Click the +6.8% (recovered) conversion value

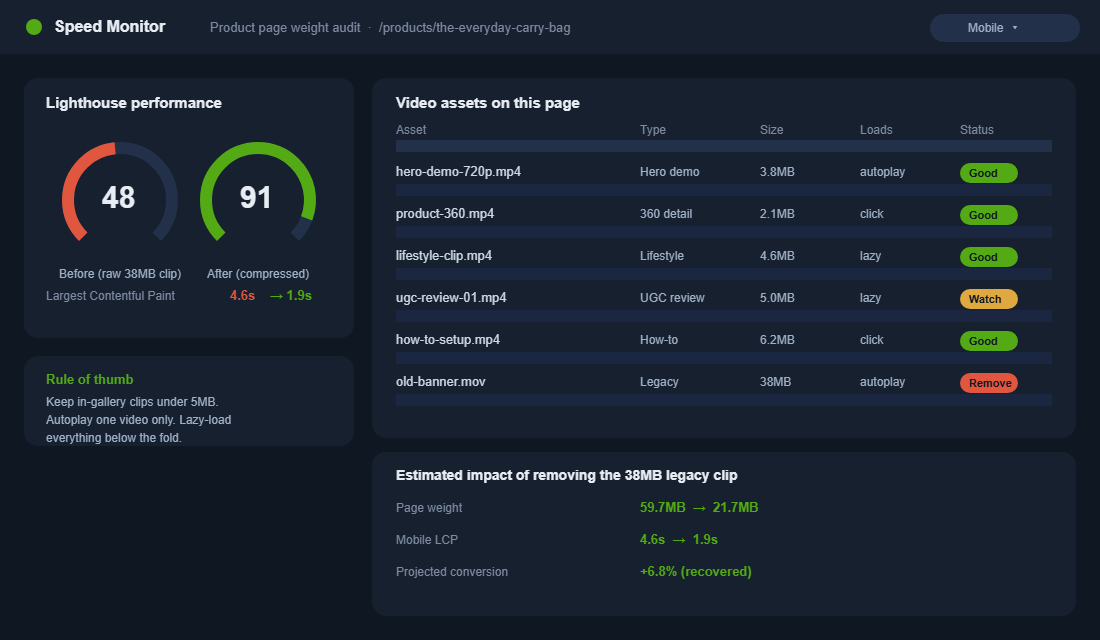695,572
